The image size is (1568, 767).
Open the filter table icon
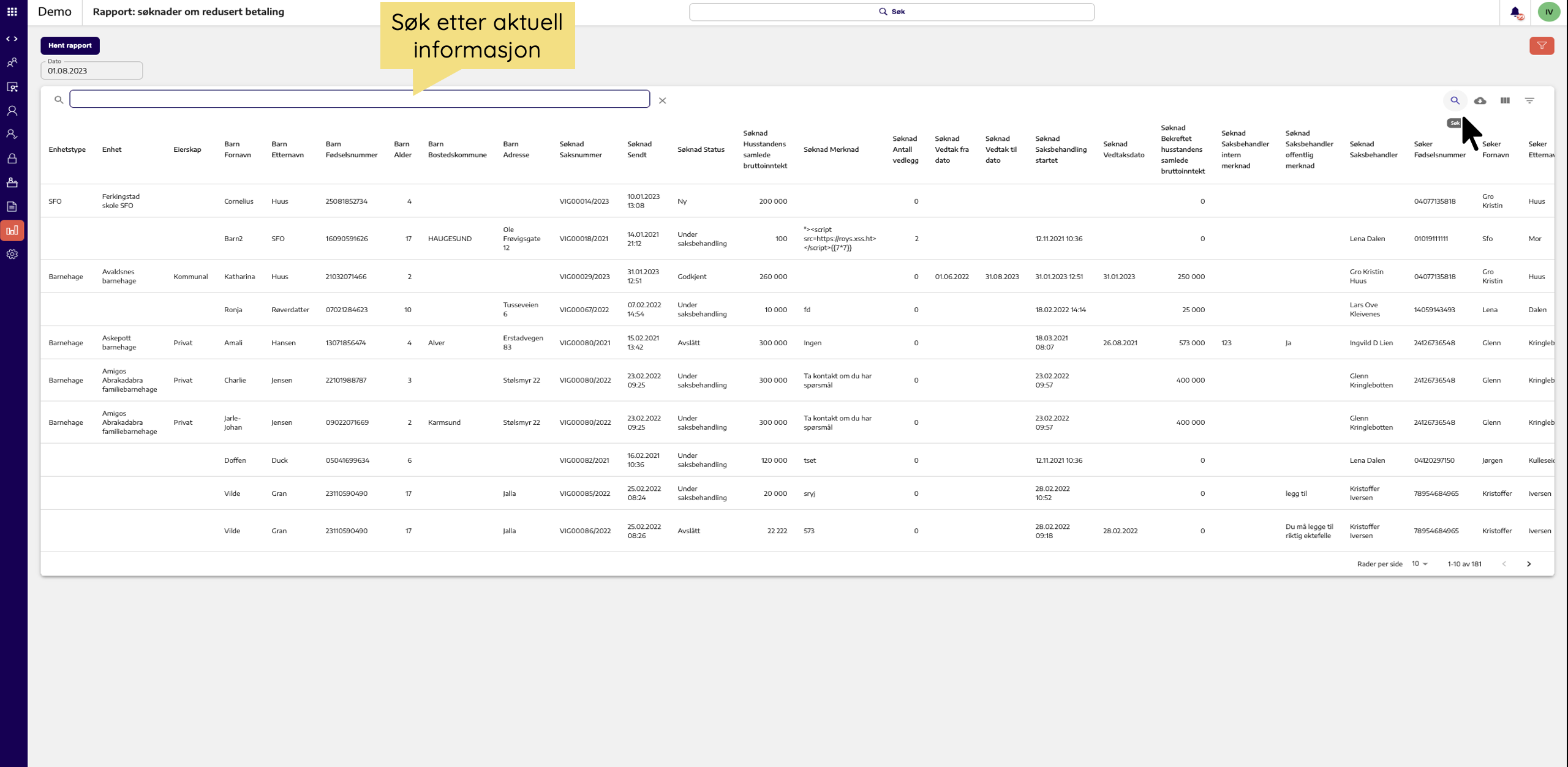point(1529,100)
